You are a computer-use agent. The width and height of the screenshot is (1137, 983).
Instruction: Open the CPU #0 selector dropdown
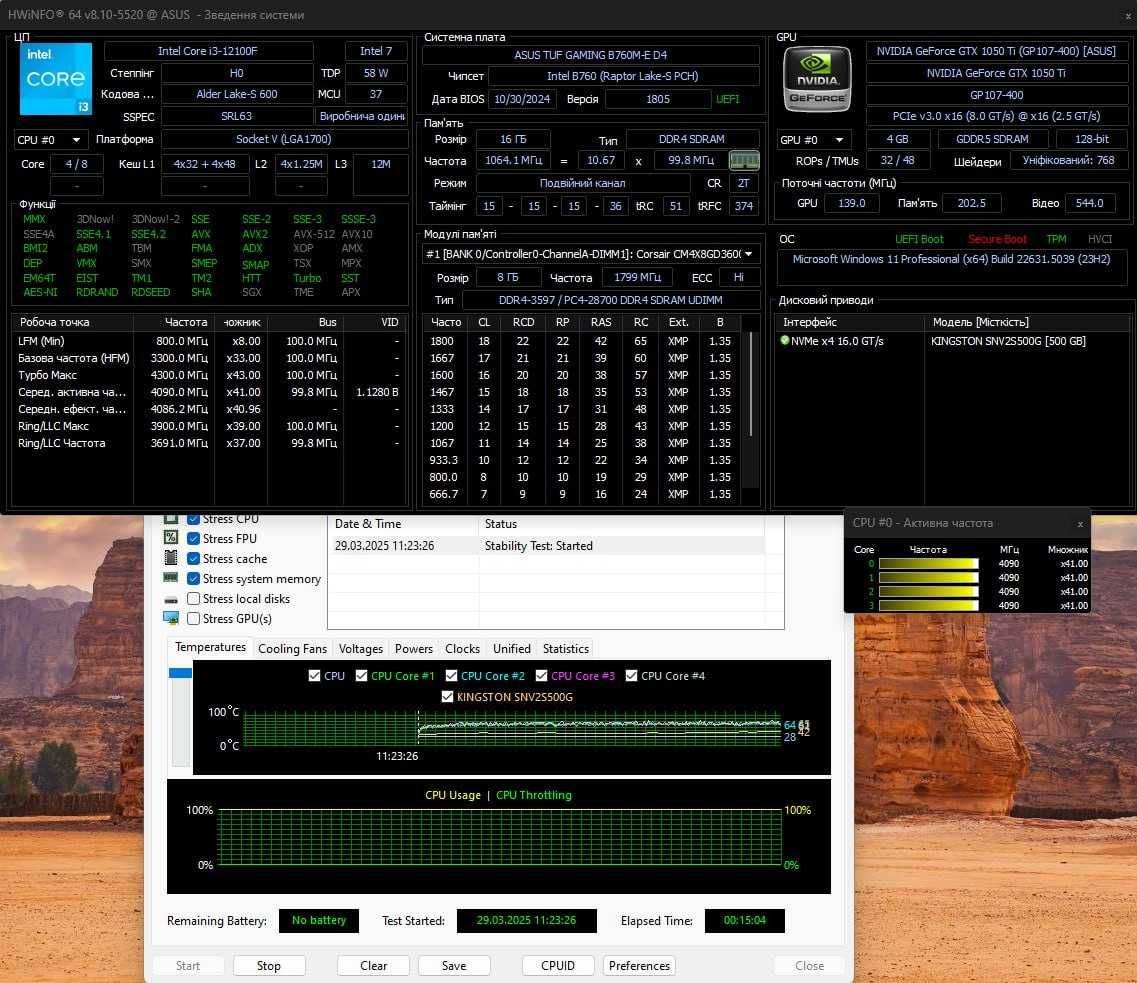[51, 140]
